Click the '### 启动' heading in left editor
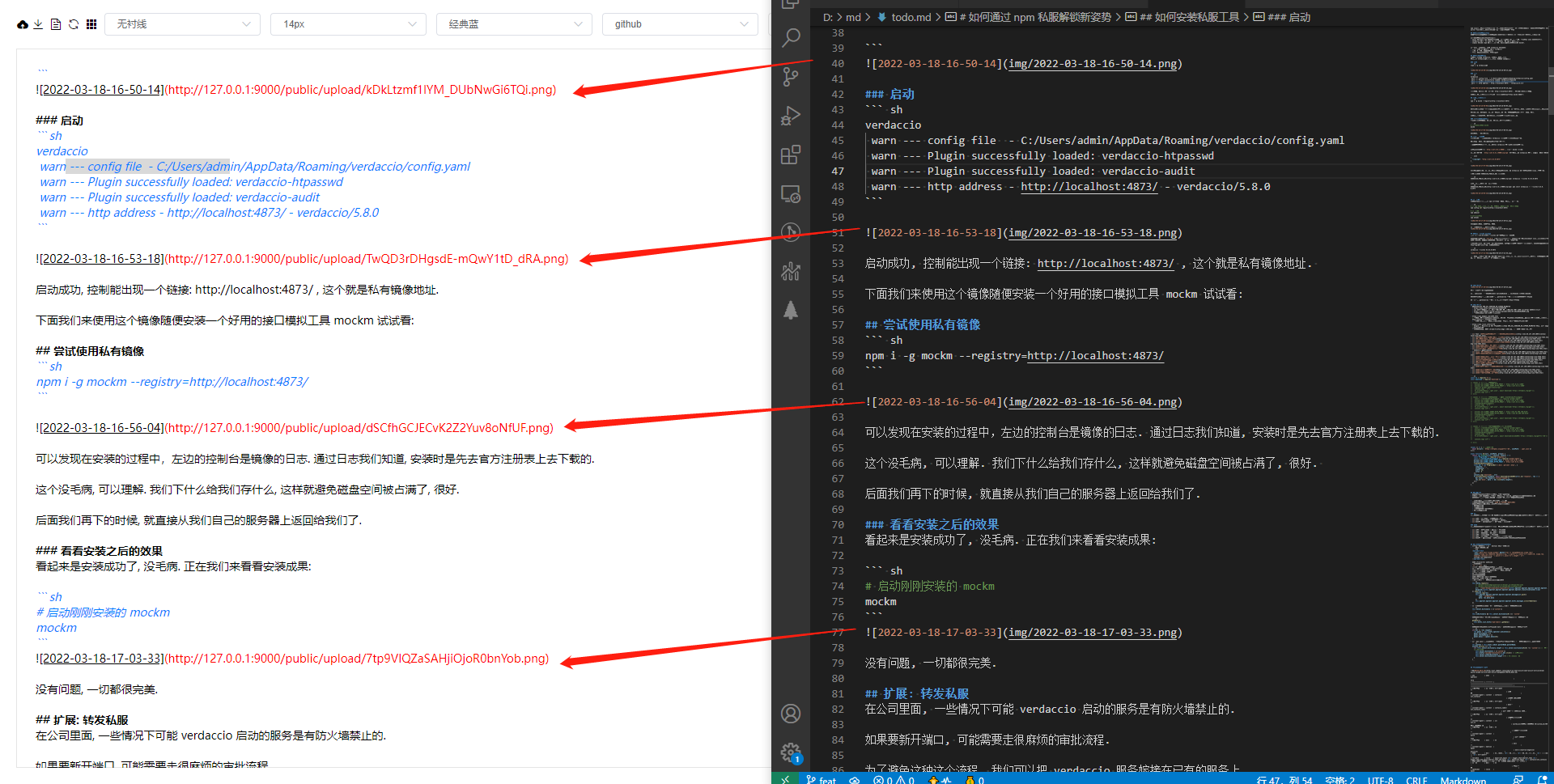Viewport: 1554px width, 784px height. click(x=59, y=121)
